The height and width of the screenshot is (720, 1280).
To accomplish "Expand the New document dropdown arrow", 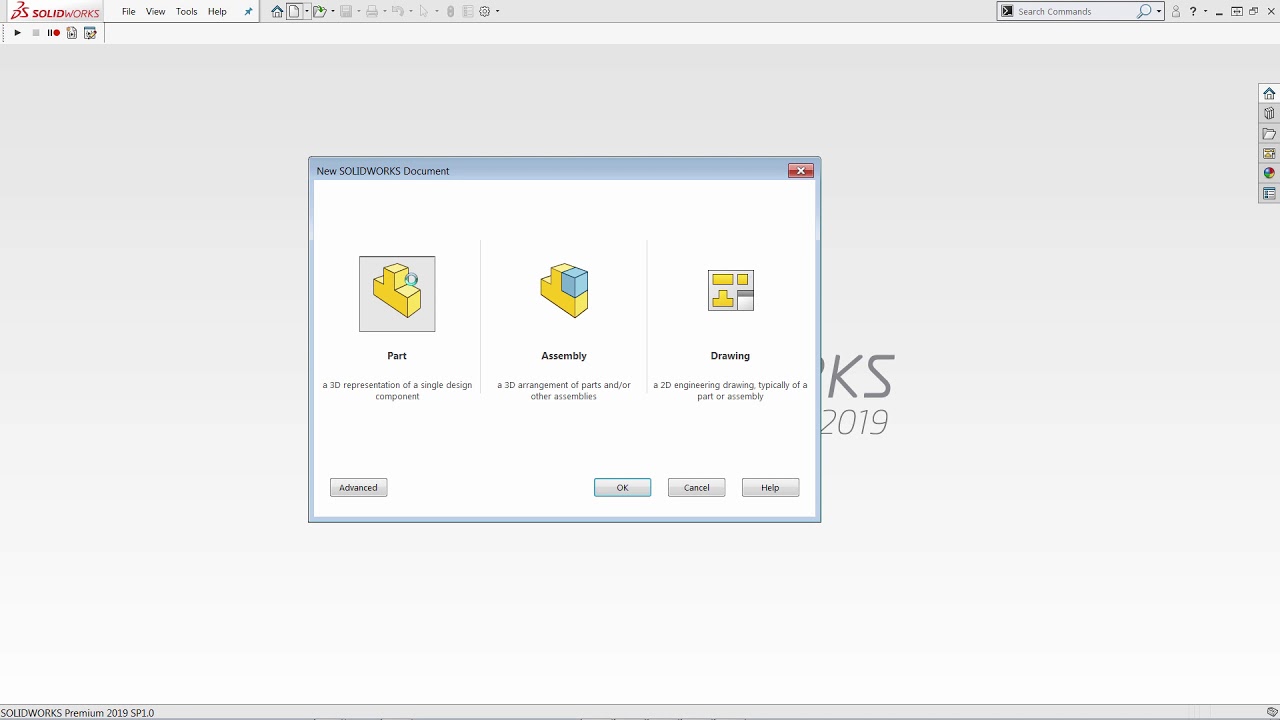I will [x=307, y=11].
